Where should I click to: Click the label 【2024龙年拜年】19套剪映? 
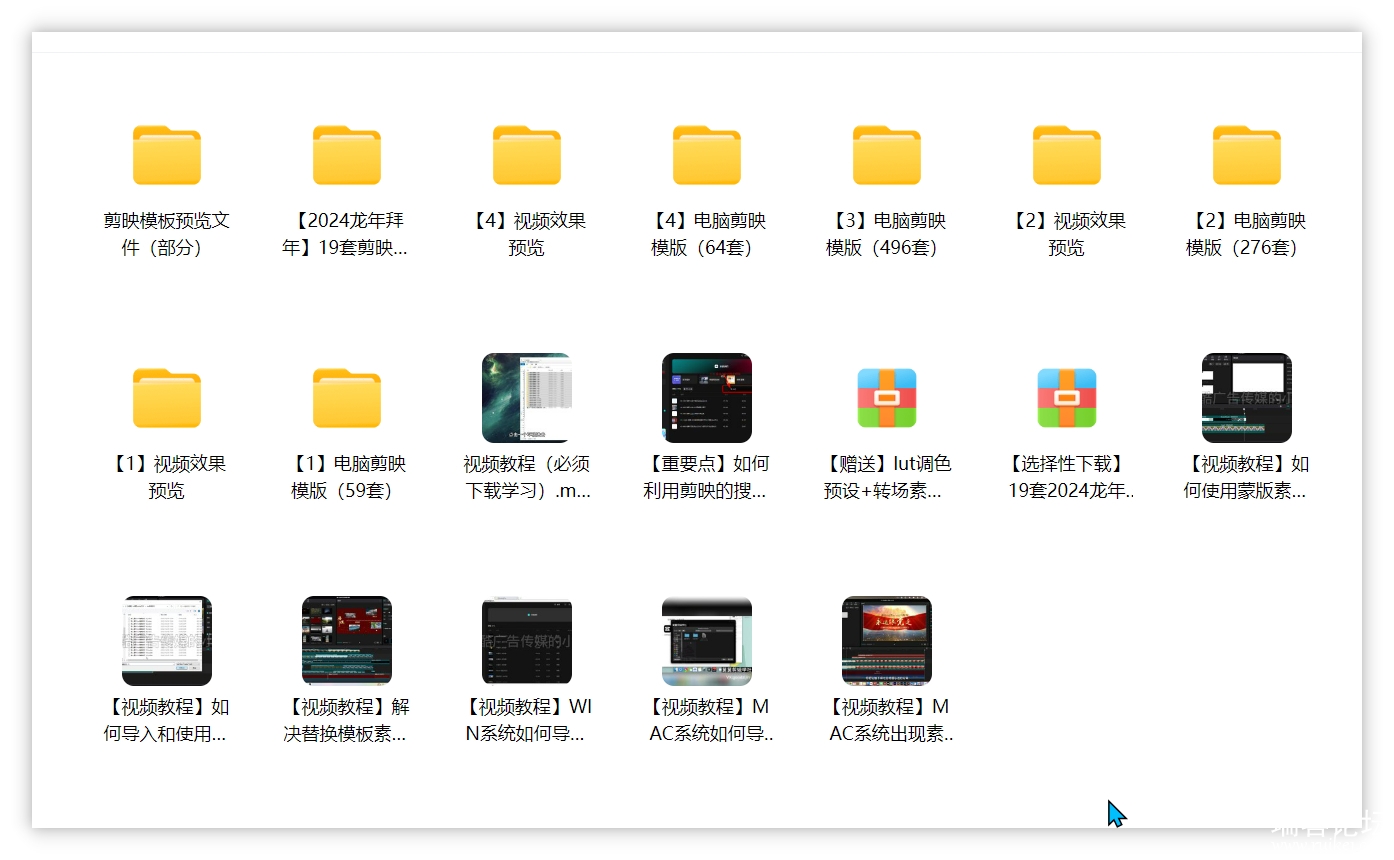pos(347,234)
